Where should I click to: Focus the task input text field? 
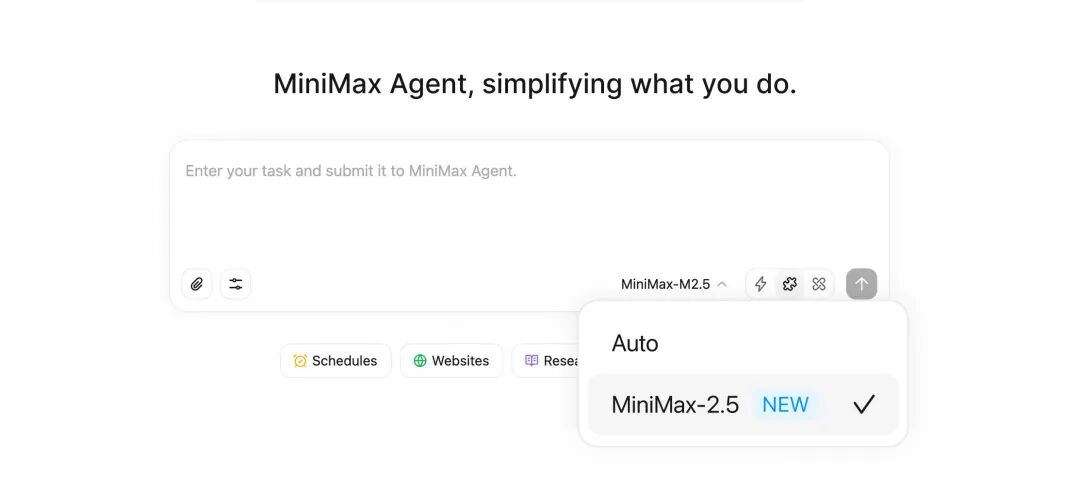(528, 200)
